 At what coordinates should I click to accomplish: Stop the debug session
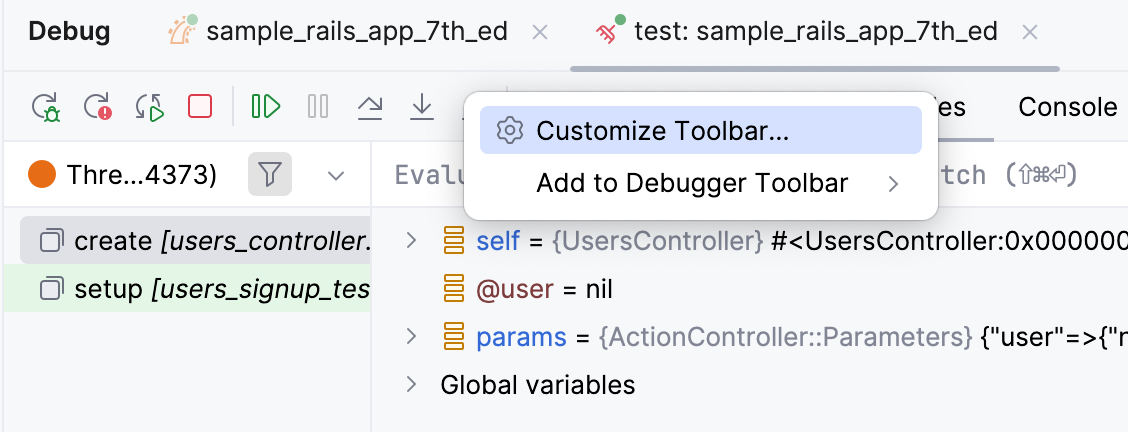point(200,106)
